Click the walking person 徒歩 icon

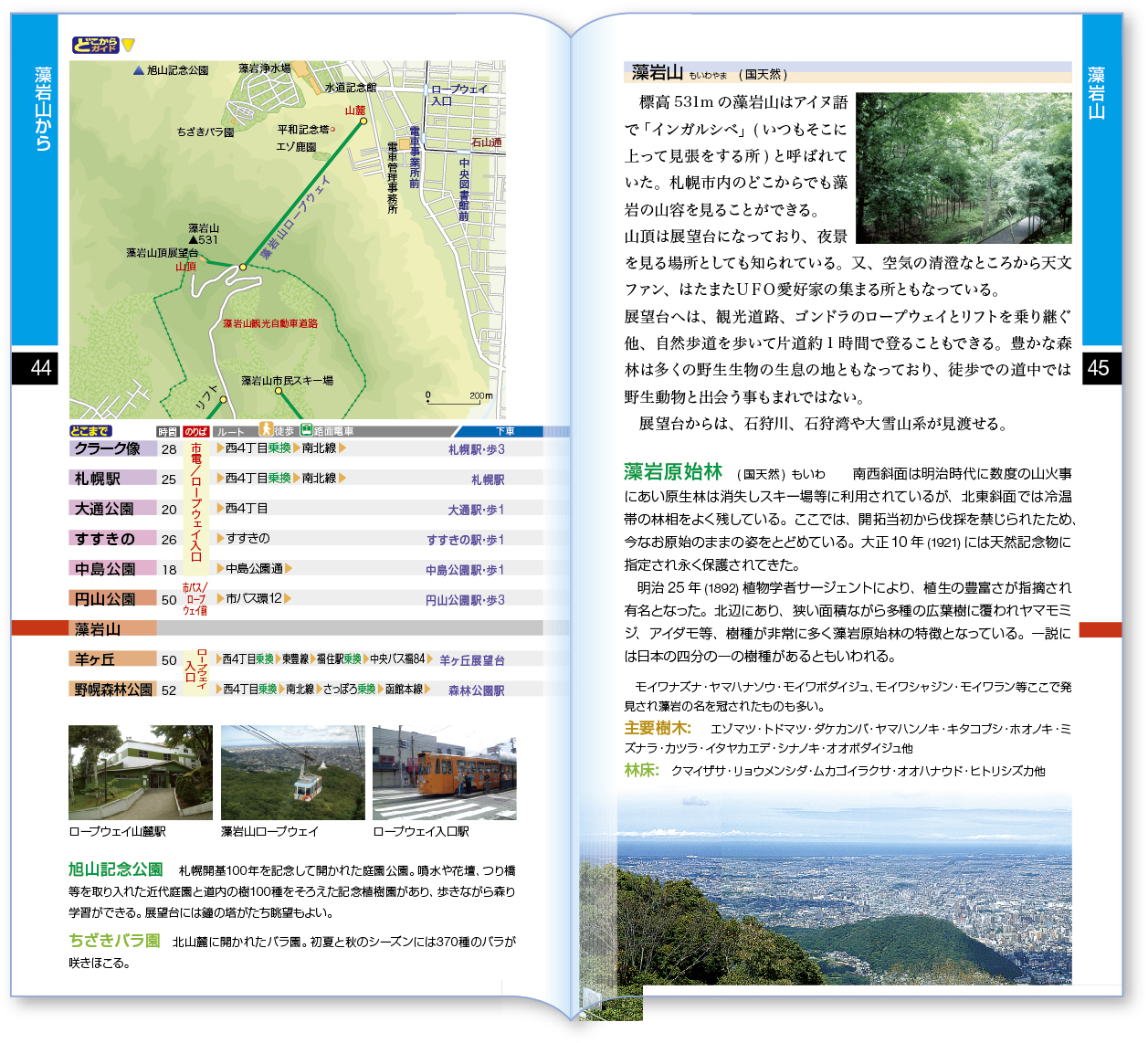pyautogui.click(x=266, y=428)
